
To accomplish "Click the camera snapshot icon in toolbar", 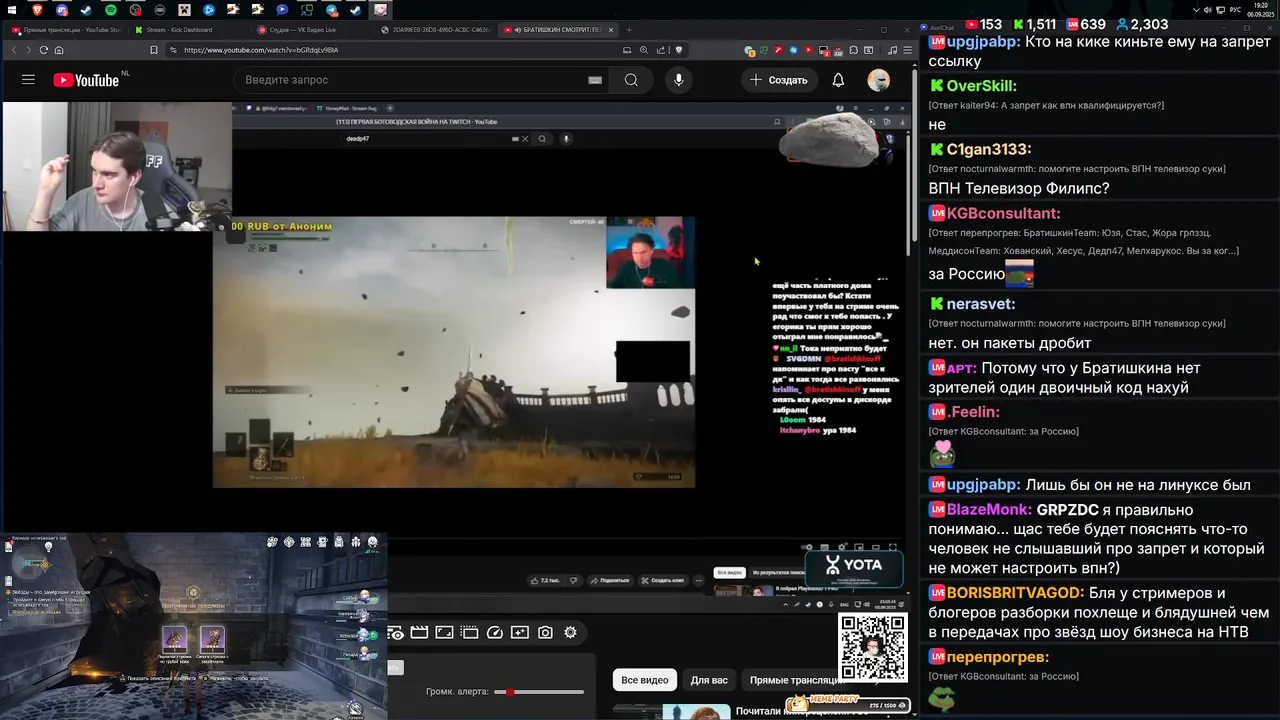I will click(545, 633).
